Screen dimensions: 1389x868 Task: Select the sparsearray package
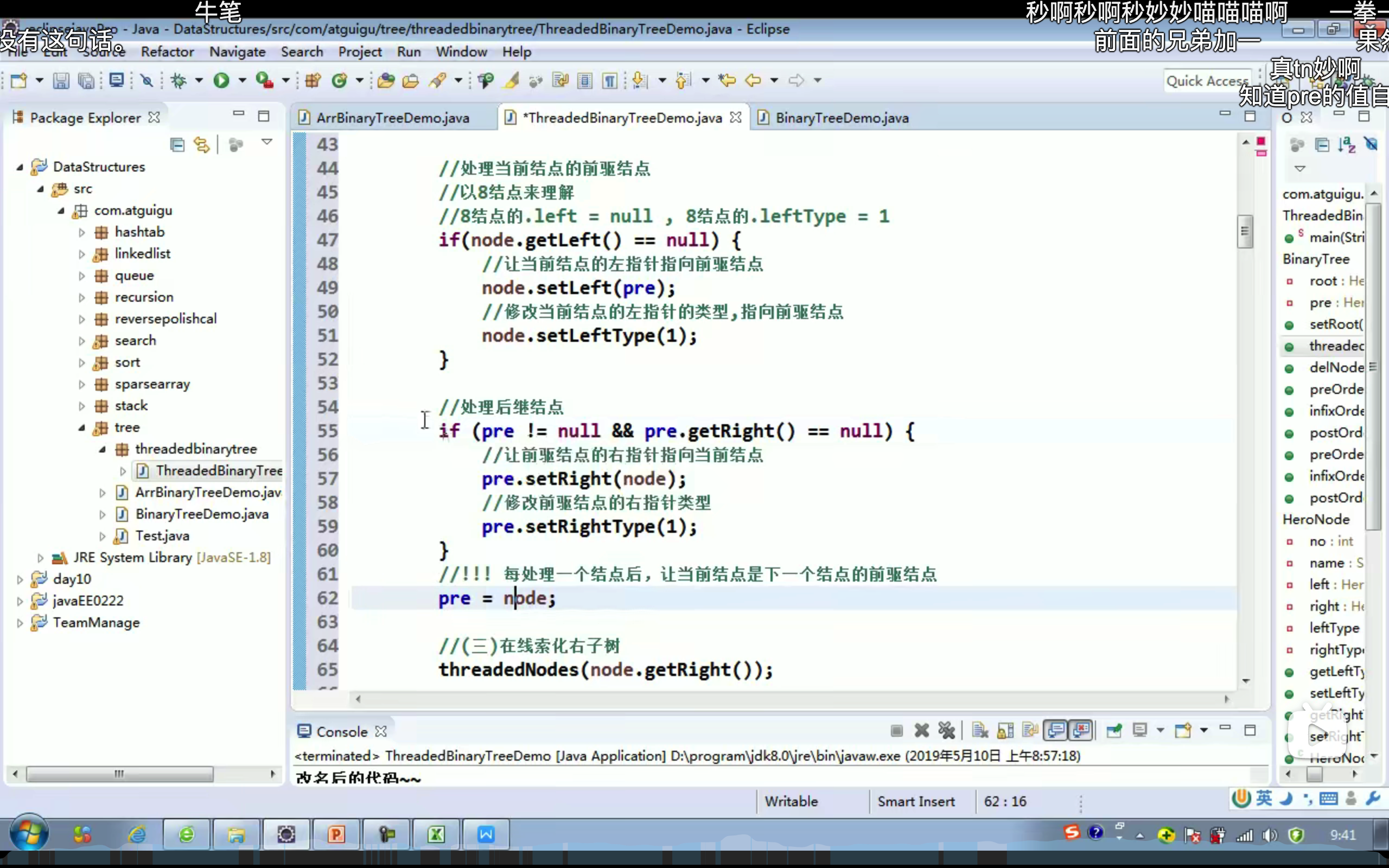click(152, 384)
